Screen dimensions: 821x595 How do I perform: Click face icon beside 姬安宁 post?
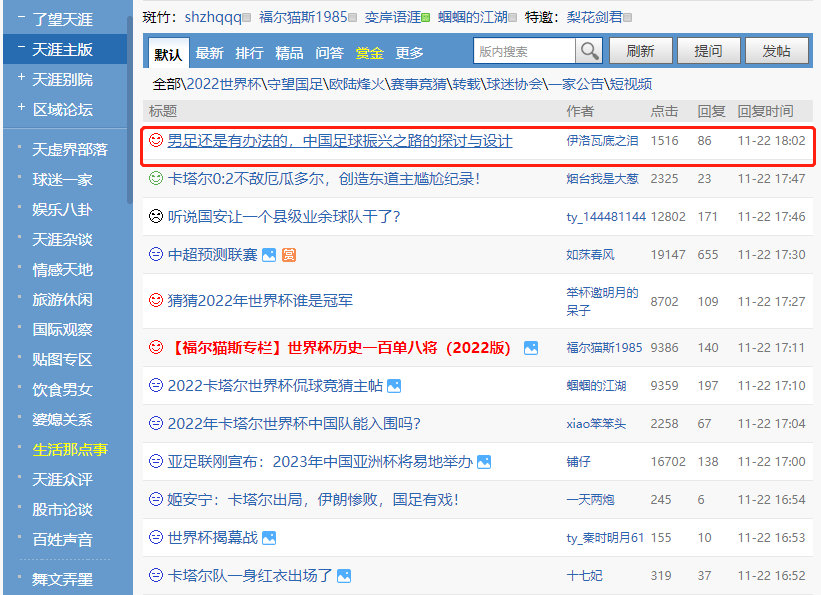156,499
